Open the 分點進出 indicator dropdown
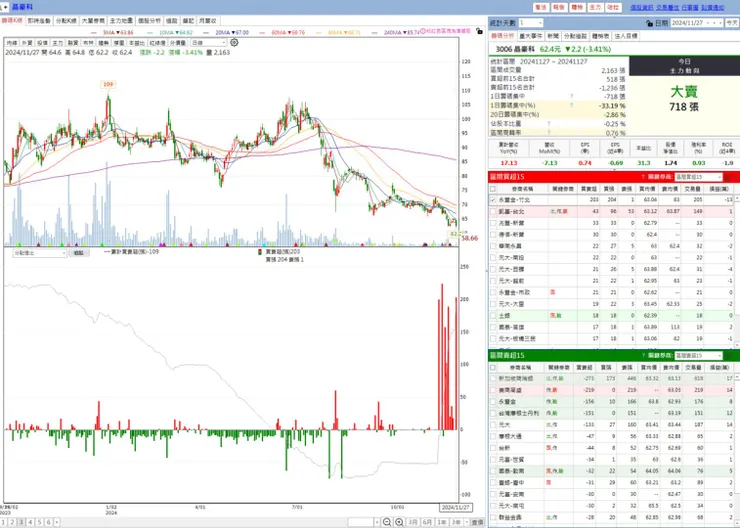740x528 pixels. [x=40, y=253]
